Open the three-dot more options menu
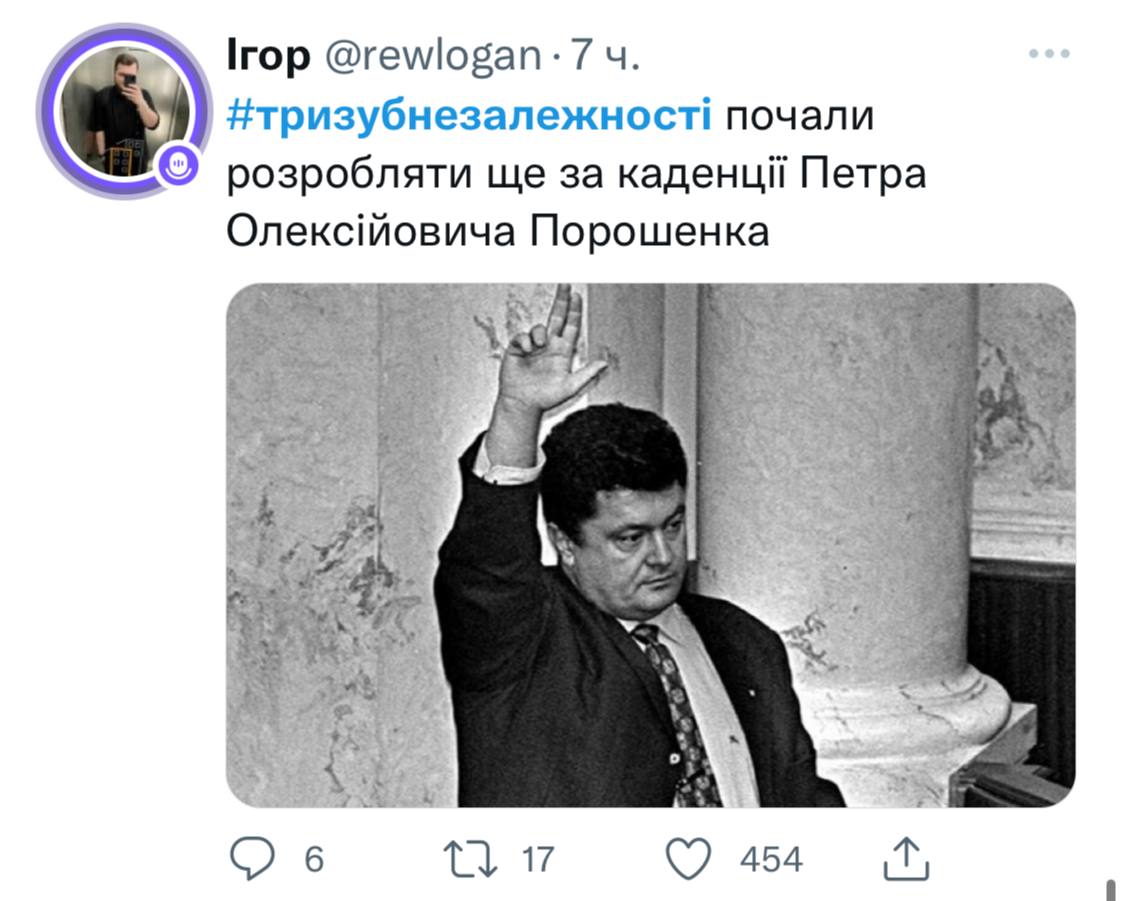Viewport: 1124px width, 901px height. pyautogui.click(x=1049, y=53)
